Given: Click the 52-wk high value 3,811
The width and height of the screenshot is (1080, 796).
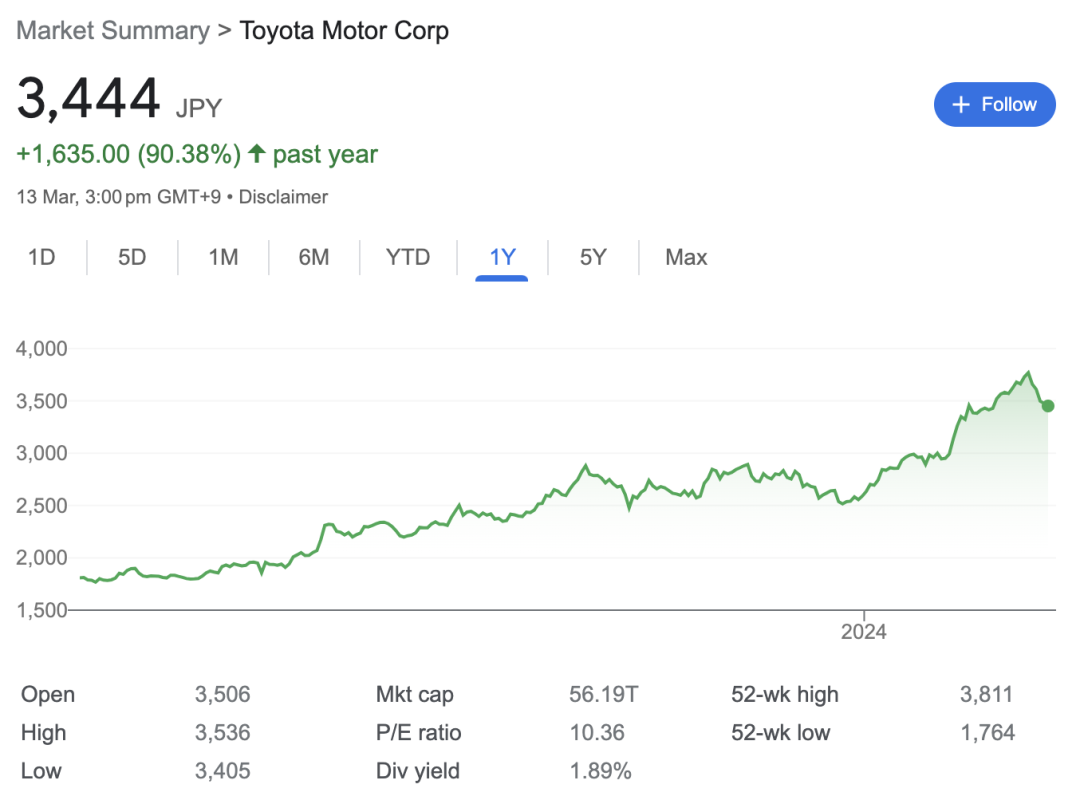Looking at the screenshot, I should [987, 695].
